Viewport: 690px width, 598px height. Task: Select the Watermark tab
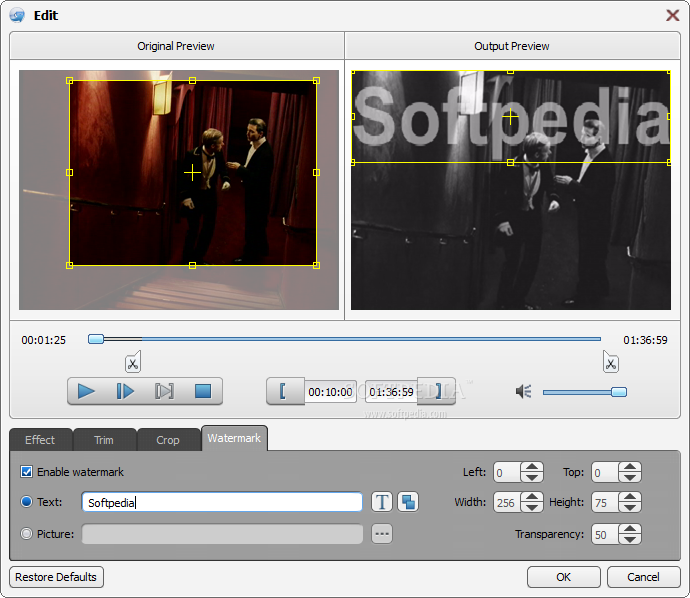234,438
